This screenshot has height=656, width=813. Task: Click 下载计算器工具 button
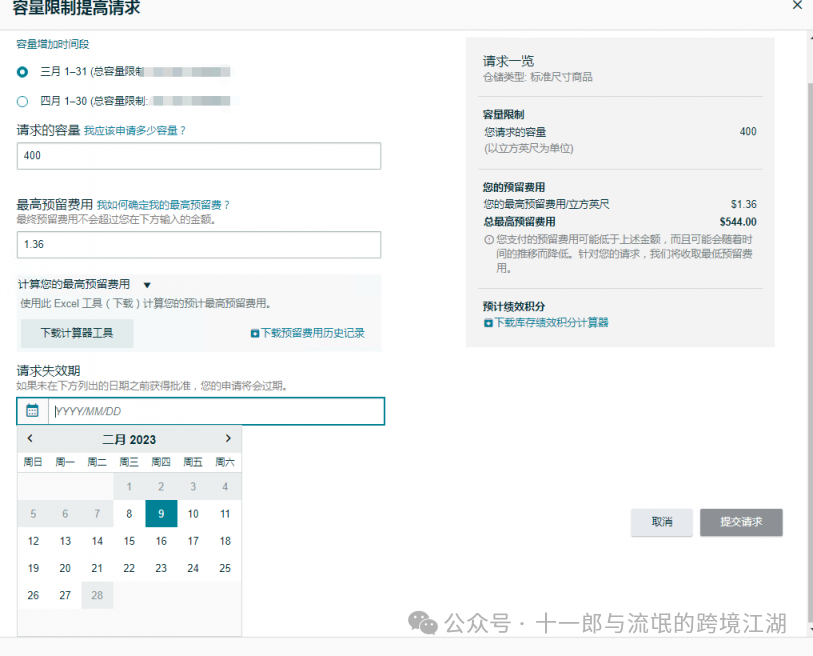77,333
